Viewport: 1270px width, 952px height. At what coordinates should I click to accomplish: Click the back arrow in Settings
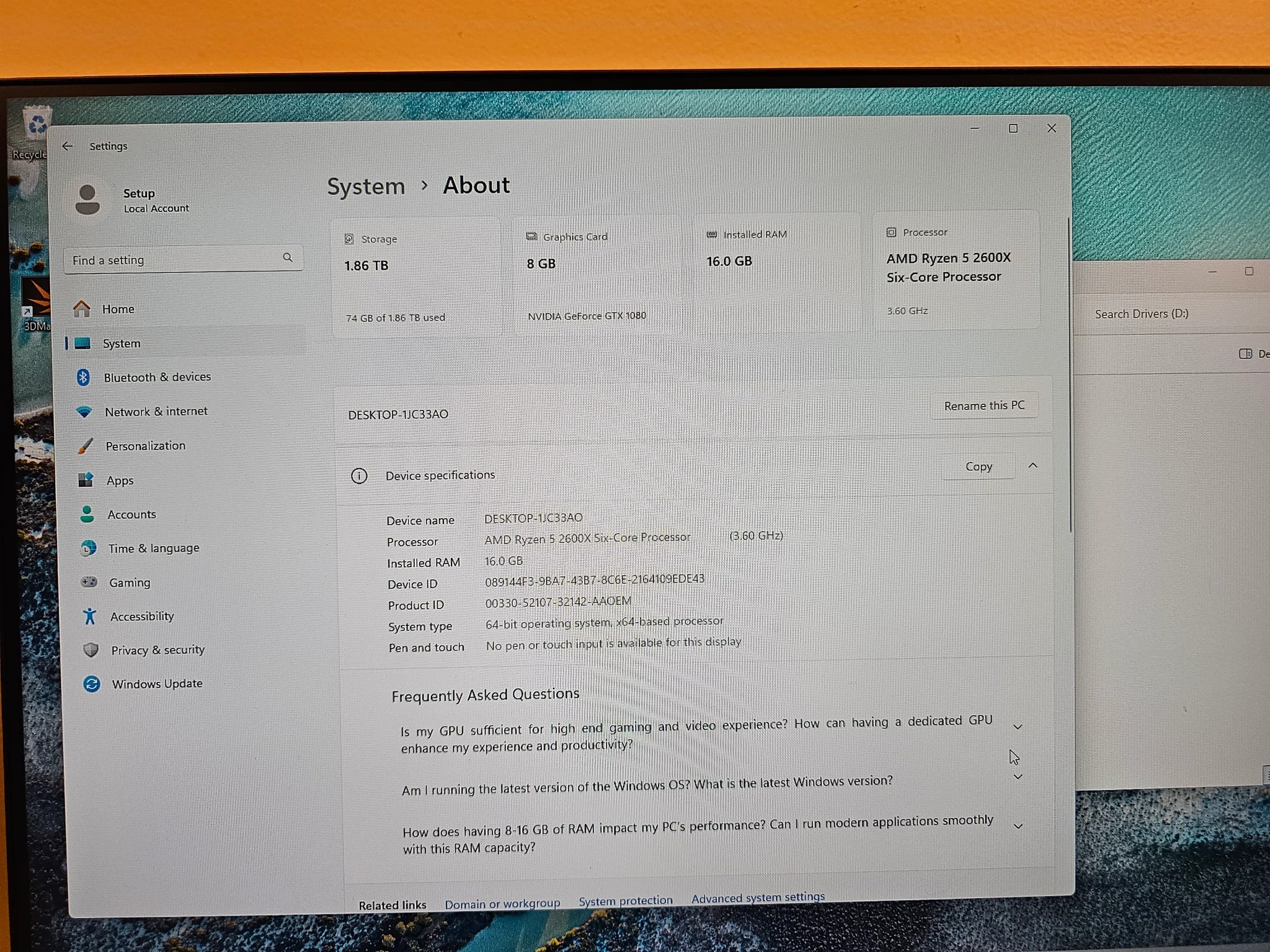68,146
